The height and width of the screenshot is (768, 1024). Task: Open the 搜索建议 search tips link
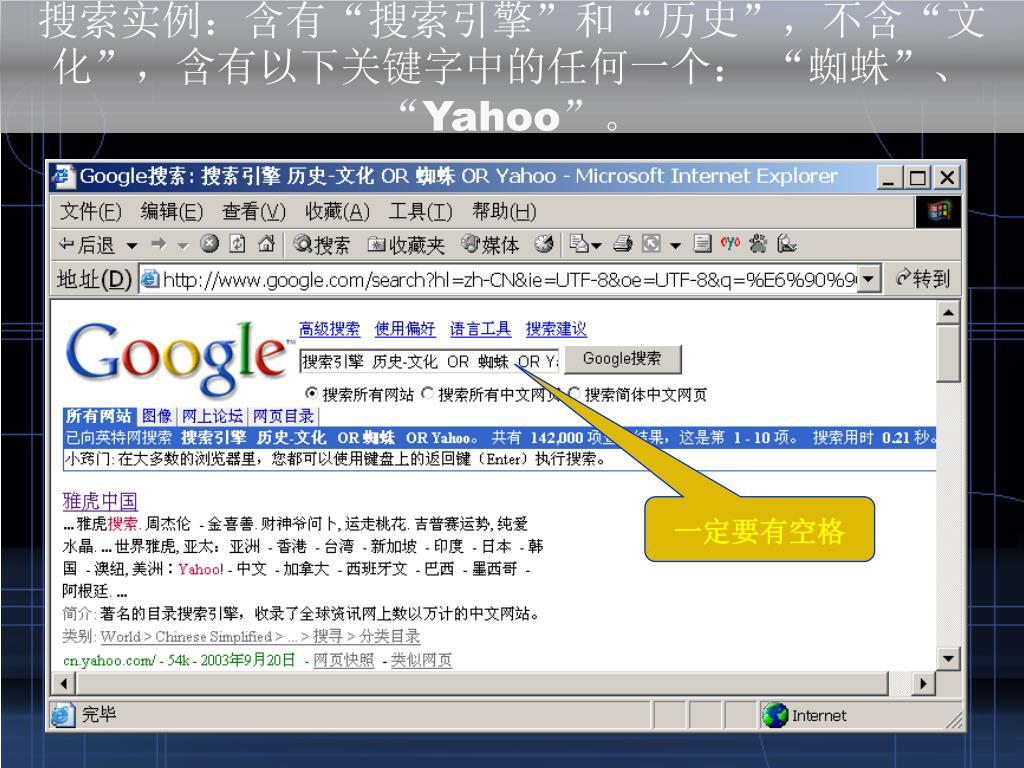(x=556, y=328)
